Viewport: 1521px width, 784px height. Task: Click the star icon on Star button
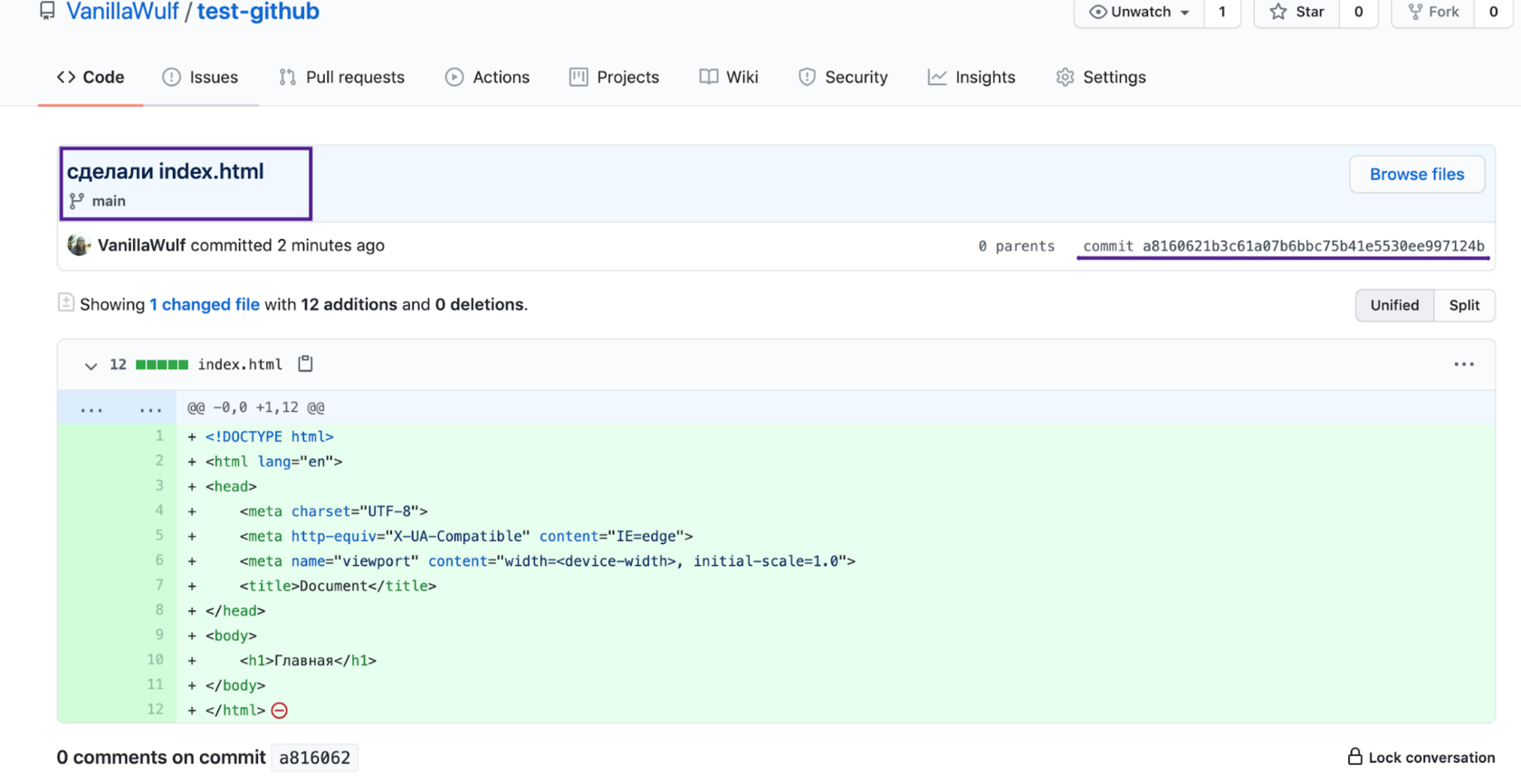[1277, 12]
